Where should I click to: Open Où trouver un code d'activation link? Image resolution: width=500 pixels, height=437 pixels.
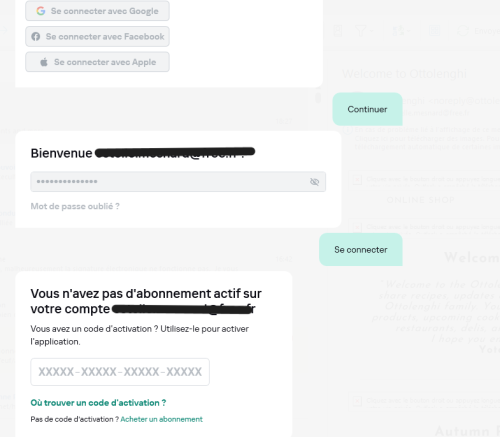pos(98,403)
